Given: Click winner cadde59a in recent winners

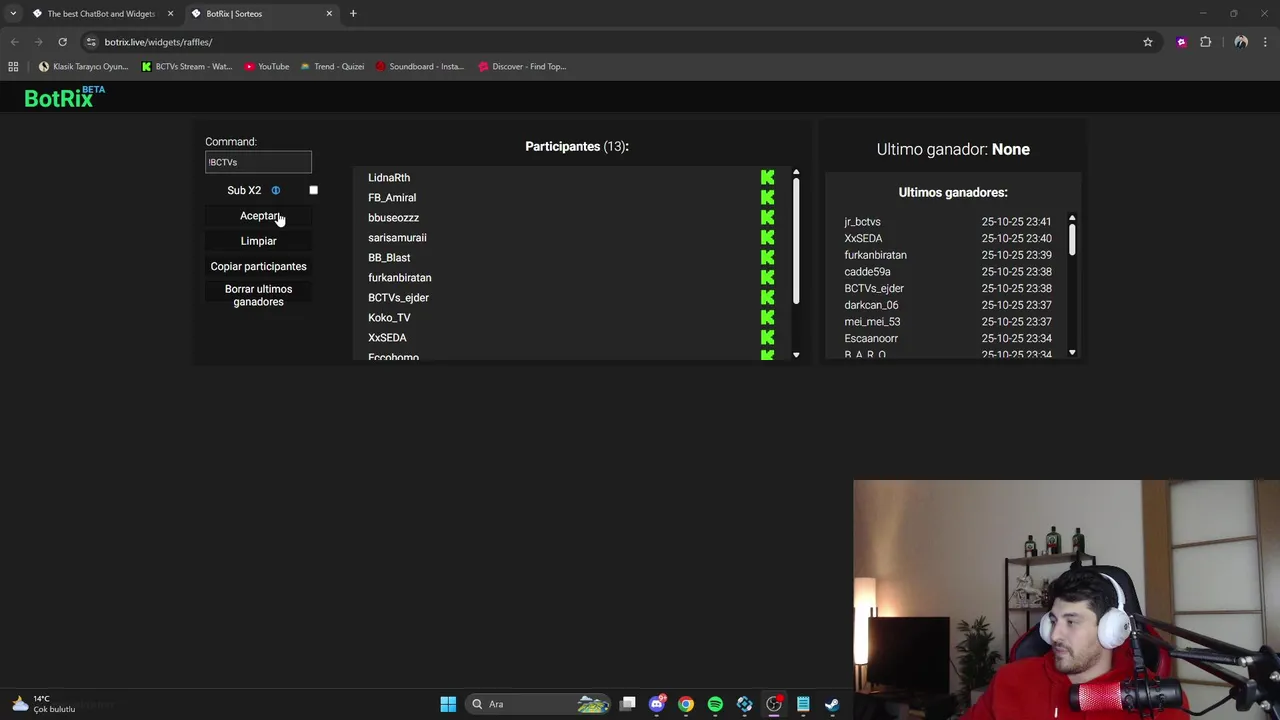Looking at the screenshot, I should click(867, 272).
